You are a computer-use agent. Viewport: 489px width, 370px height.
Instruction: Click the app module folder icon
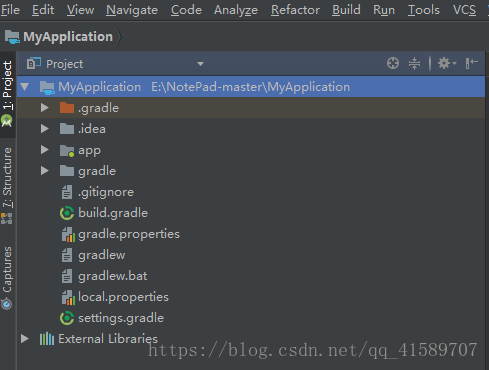(x=67, y=151)
